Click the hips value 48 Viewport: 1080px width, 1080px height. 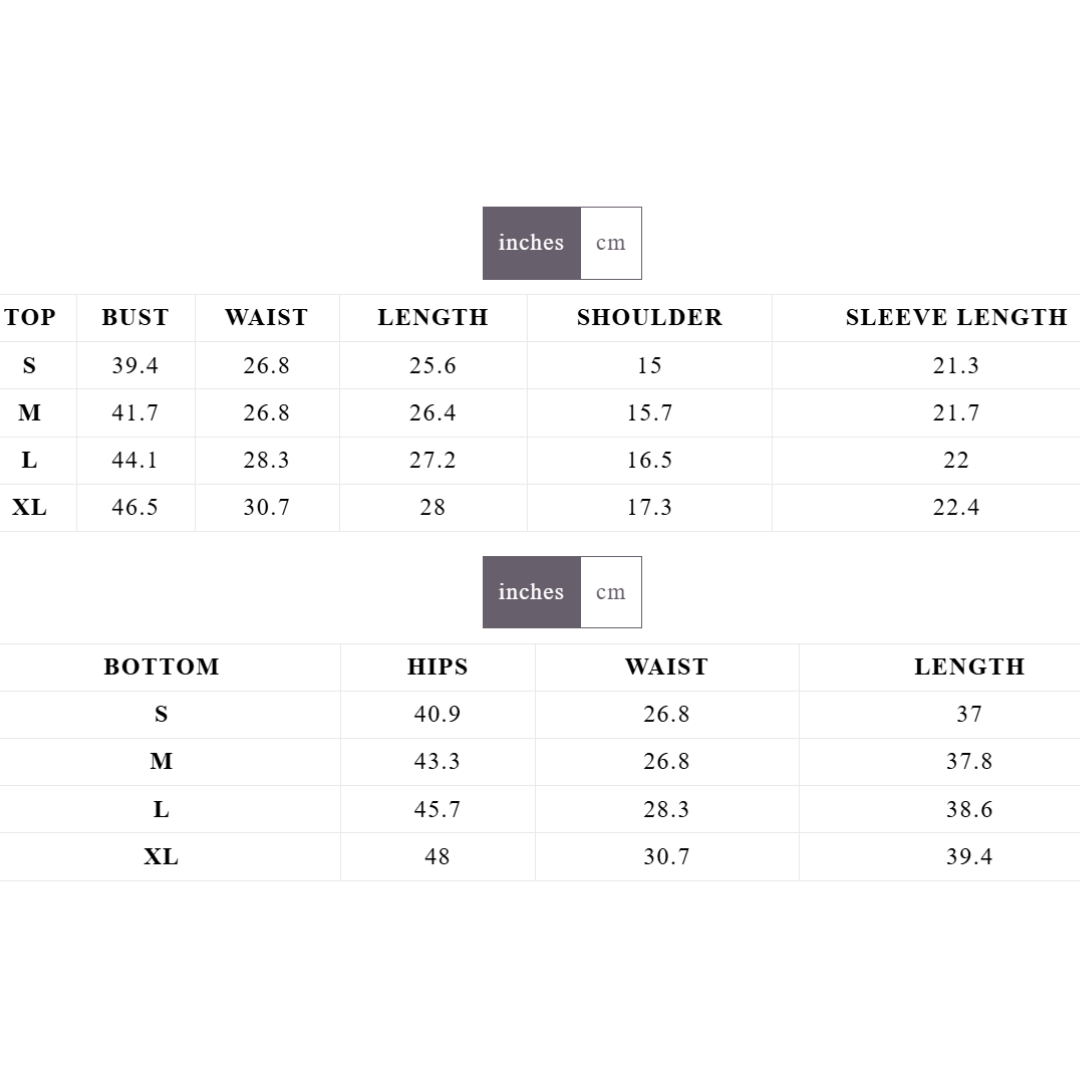point(437,857)
